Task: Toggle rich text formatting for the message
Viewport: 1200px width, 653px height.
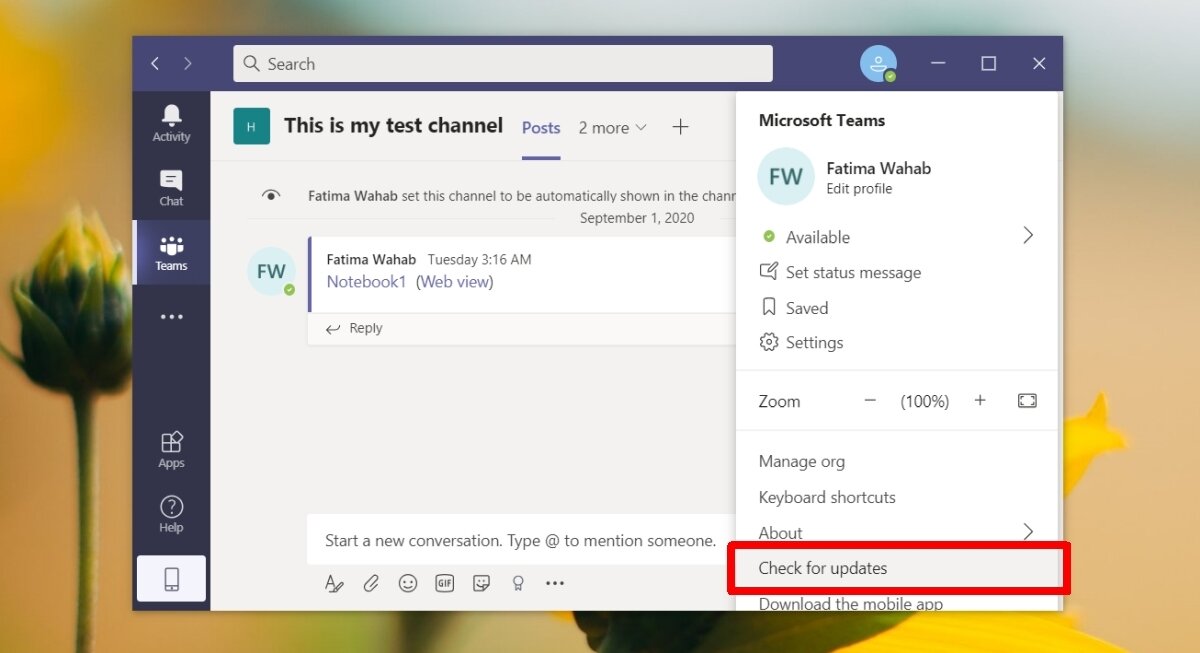Action: pos(334,583)
